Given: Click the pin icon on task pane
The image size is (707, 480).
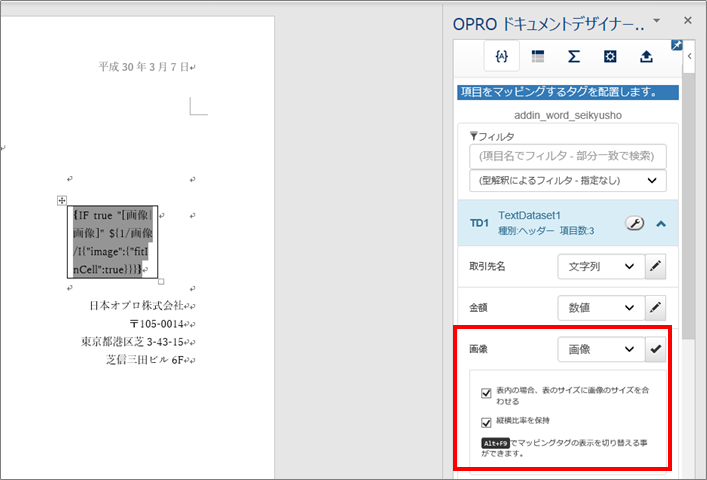Looking at the screenshot, I should [x=676, y=45].
